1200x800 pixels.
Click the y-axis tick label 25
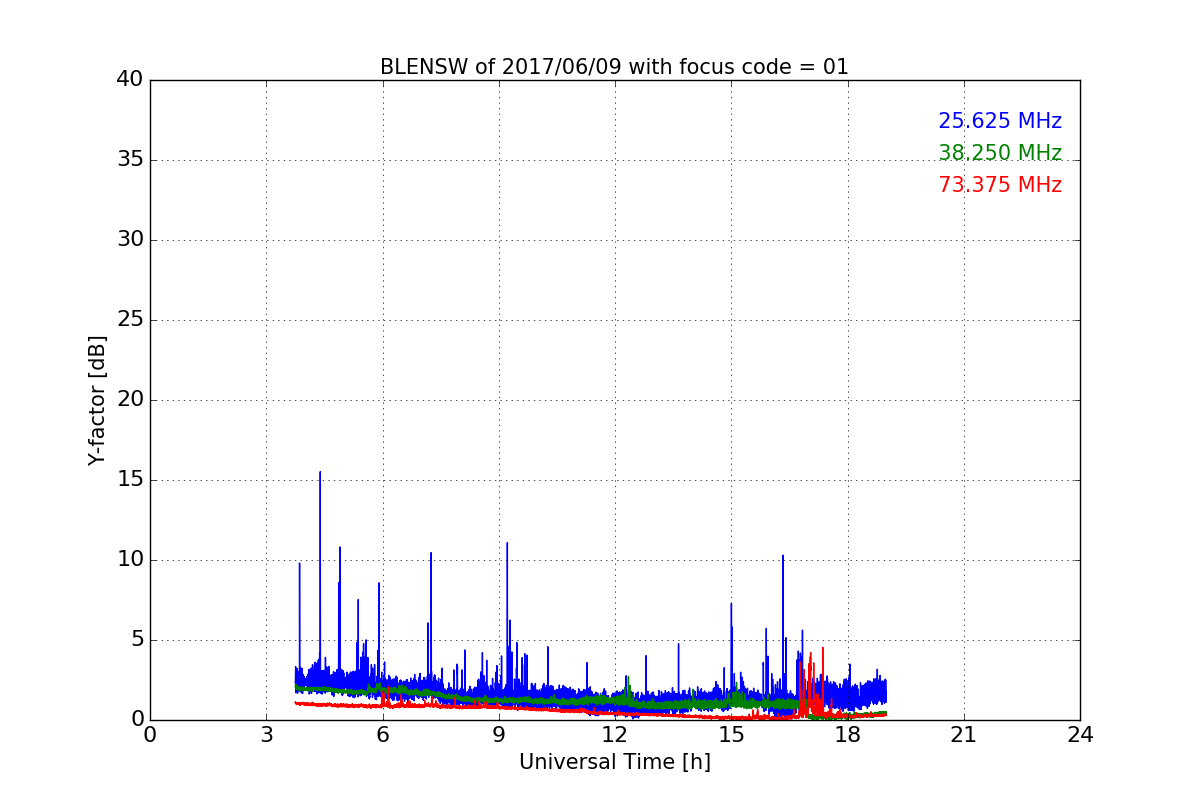tap(130, 320)
